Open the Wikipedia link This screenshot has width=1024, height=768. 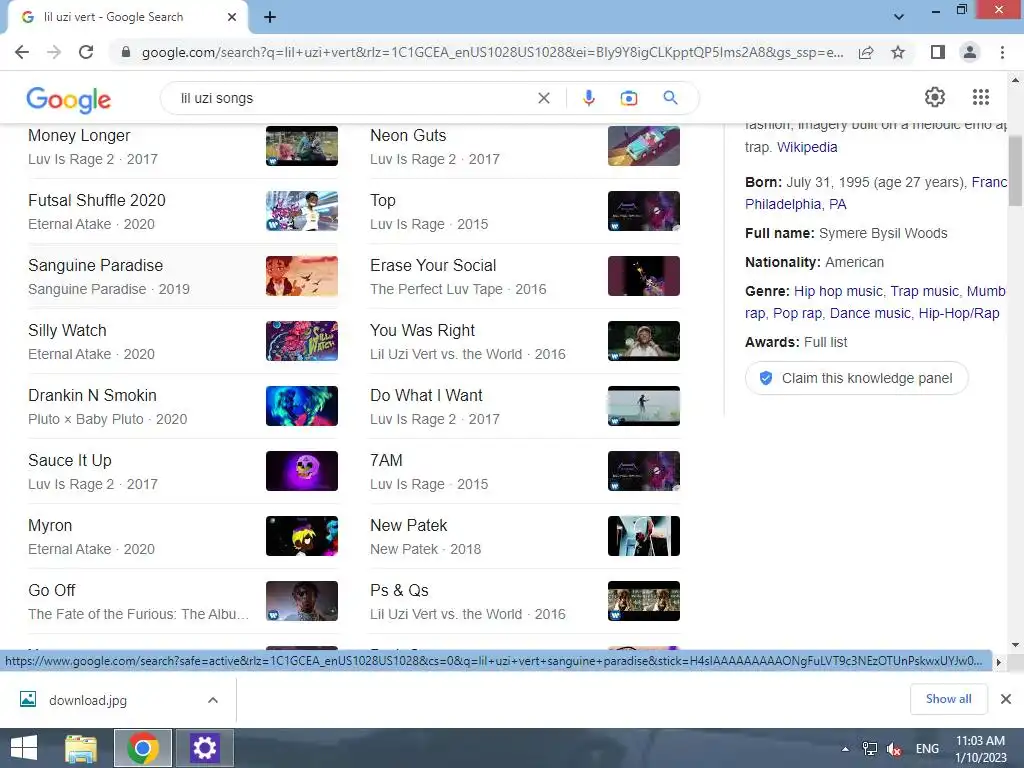click(x=807, y=147)
